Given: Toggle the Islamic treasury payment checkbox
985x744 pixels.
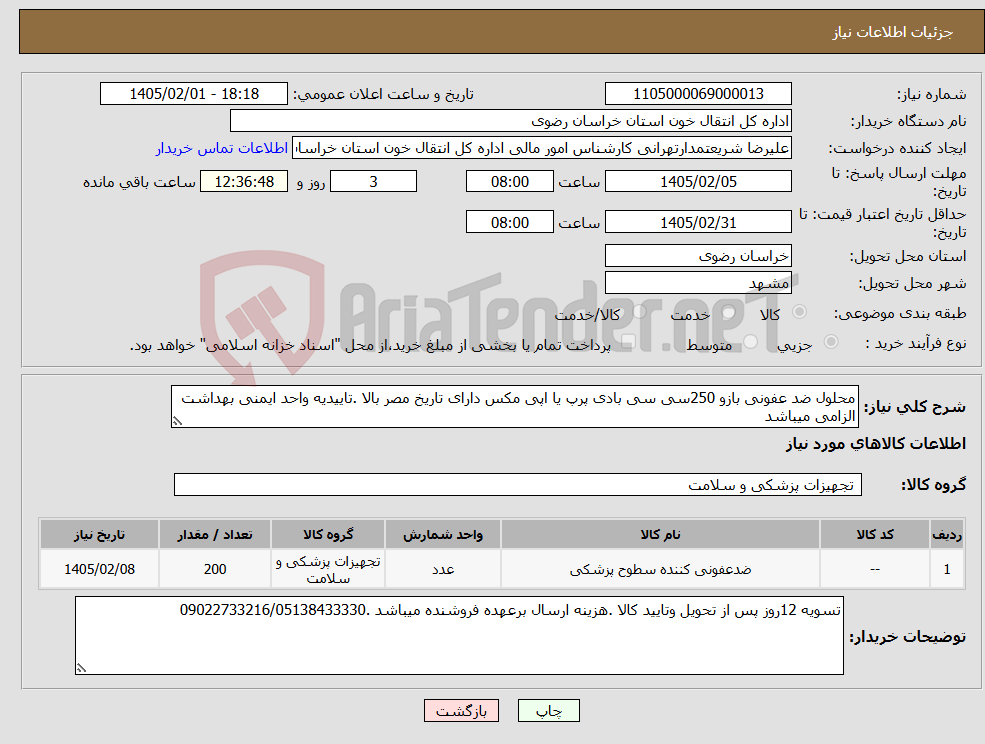Looking at the screenshot, I should 628,342.
